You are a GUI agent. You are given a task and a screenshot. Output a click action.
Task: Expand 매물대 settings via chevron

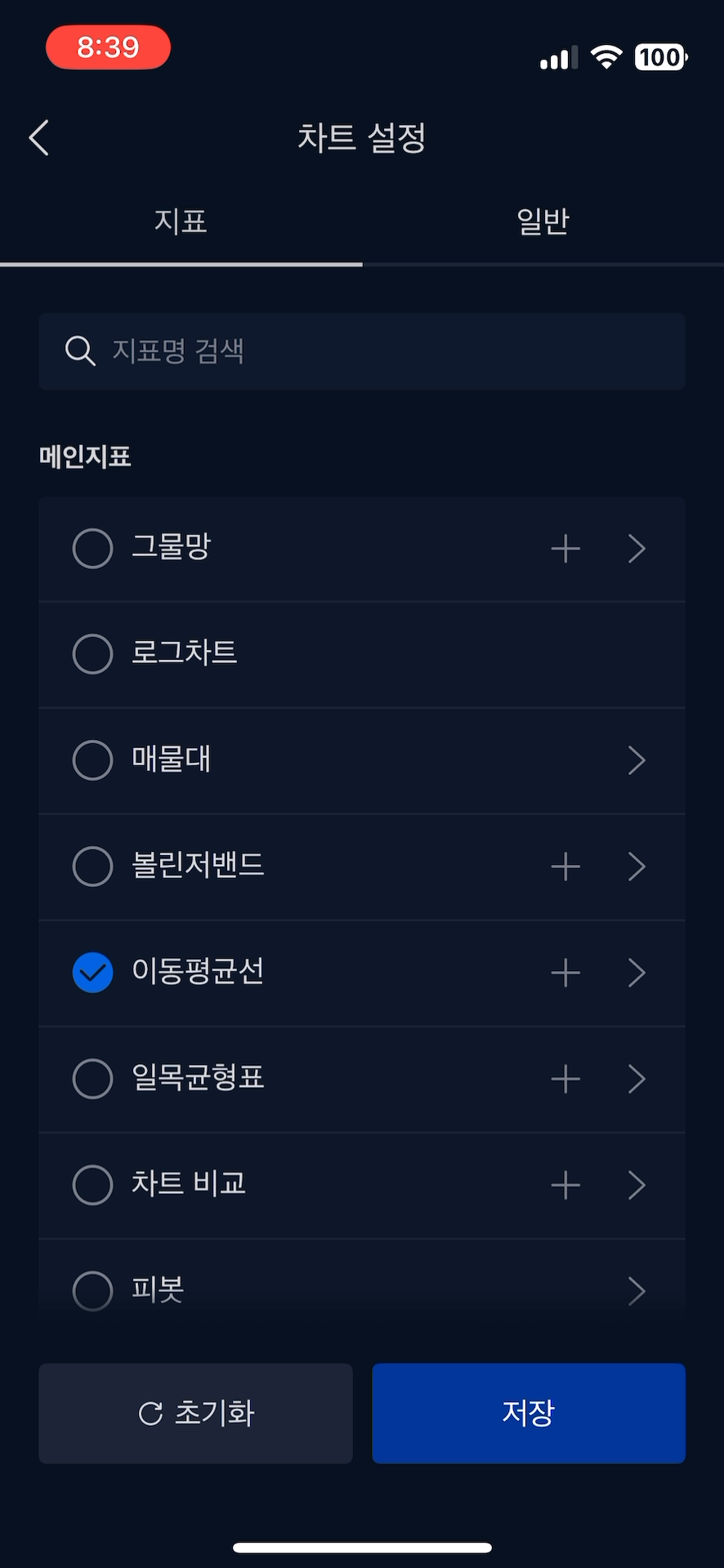coord(637,760)
